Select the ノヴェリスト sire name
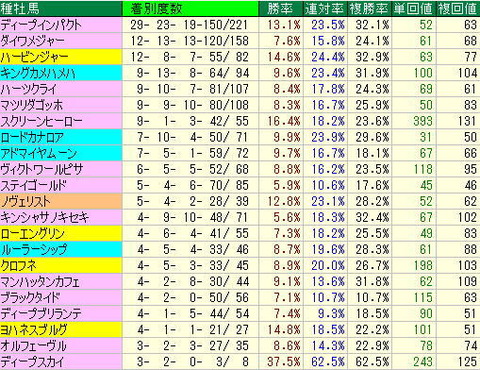The image size is (480, 370). [26, 201]
